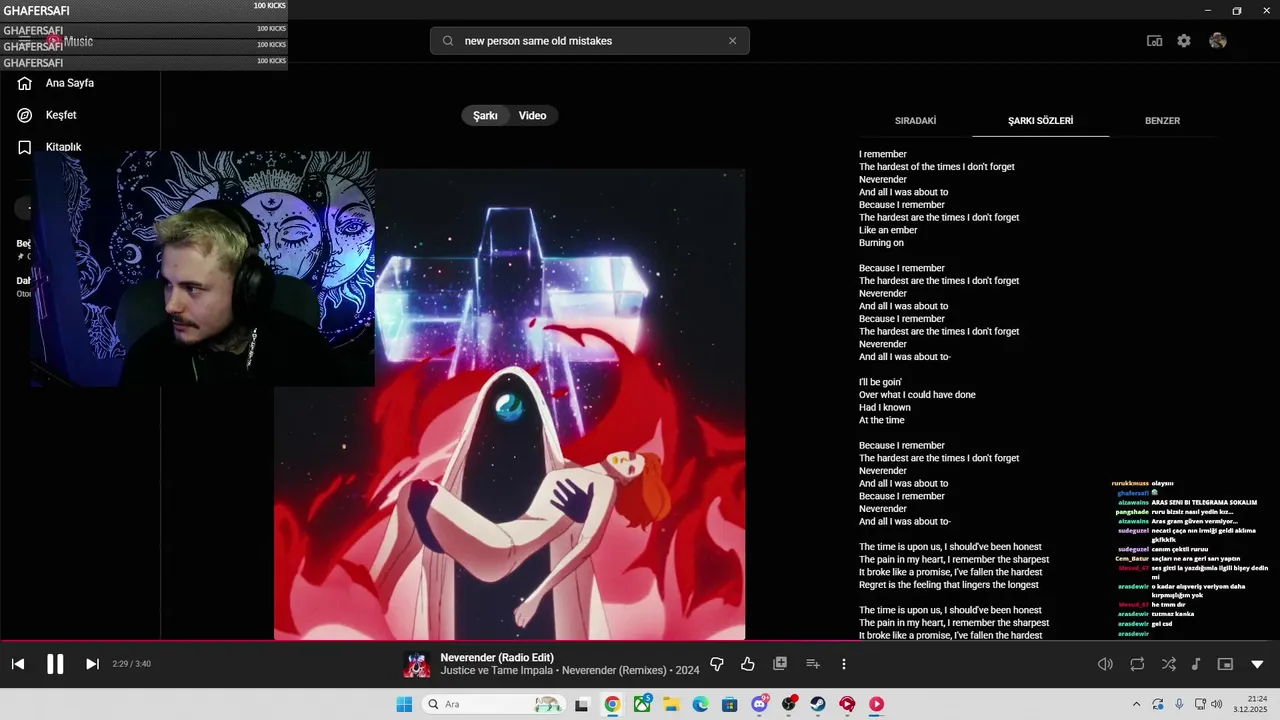Clear the search box with the X
The image size is (1280, 720).
click(x=732, y=41)
